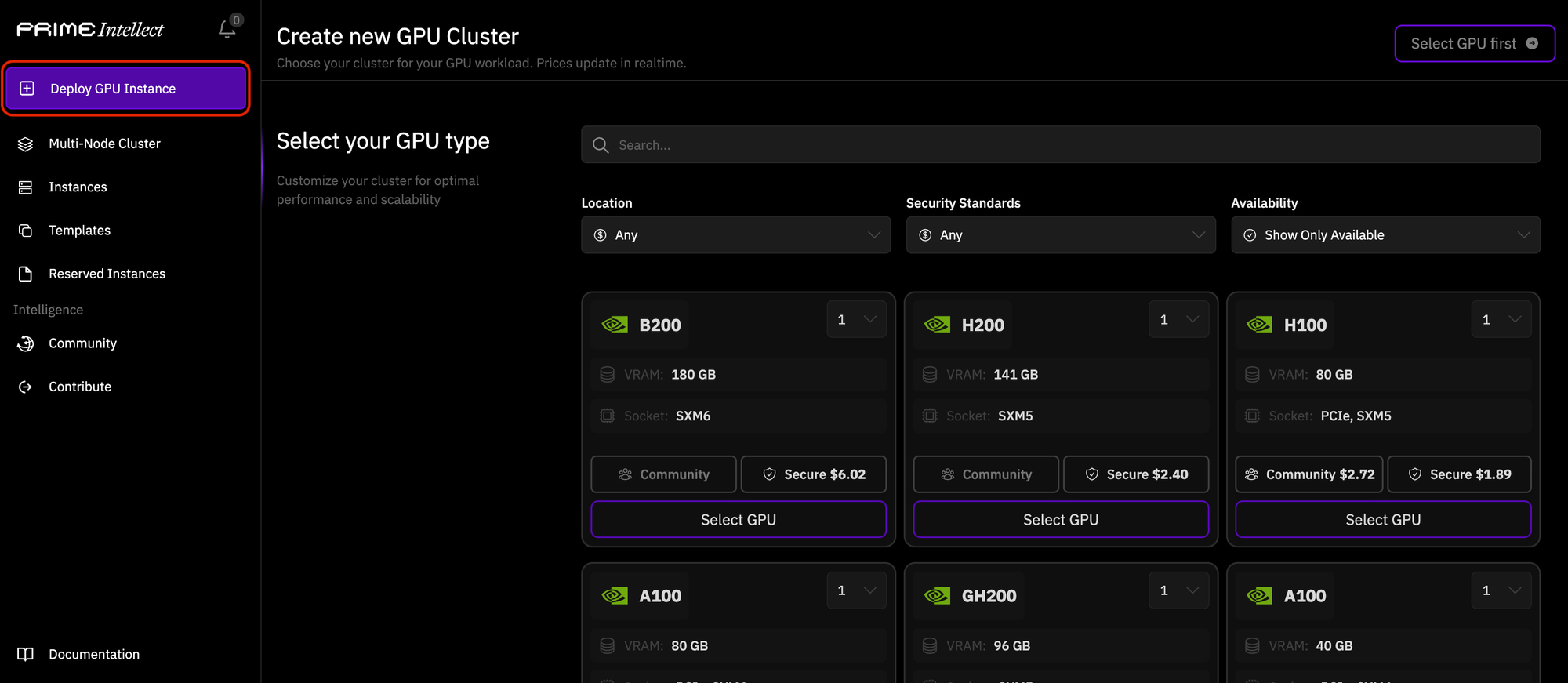The height and width of the screenshot is (683, 1568).
Task: Open the Security Standards dropdown
Action: [1061, 235]
